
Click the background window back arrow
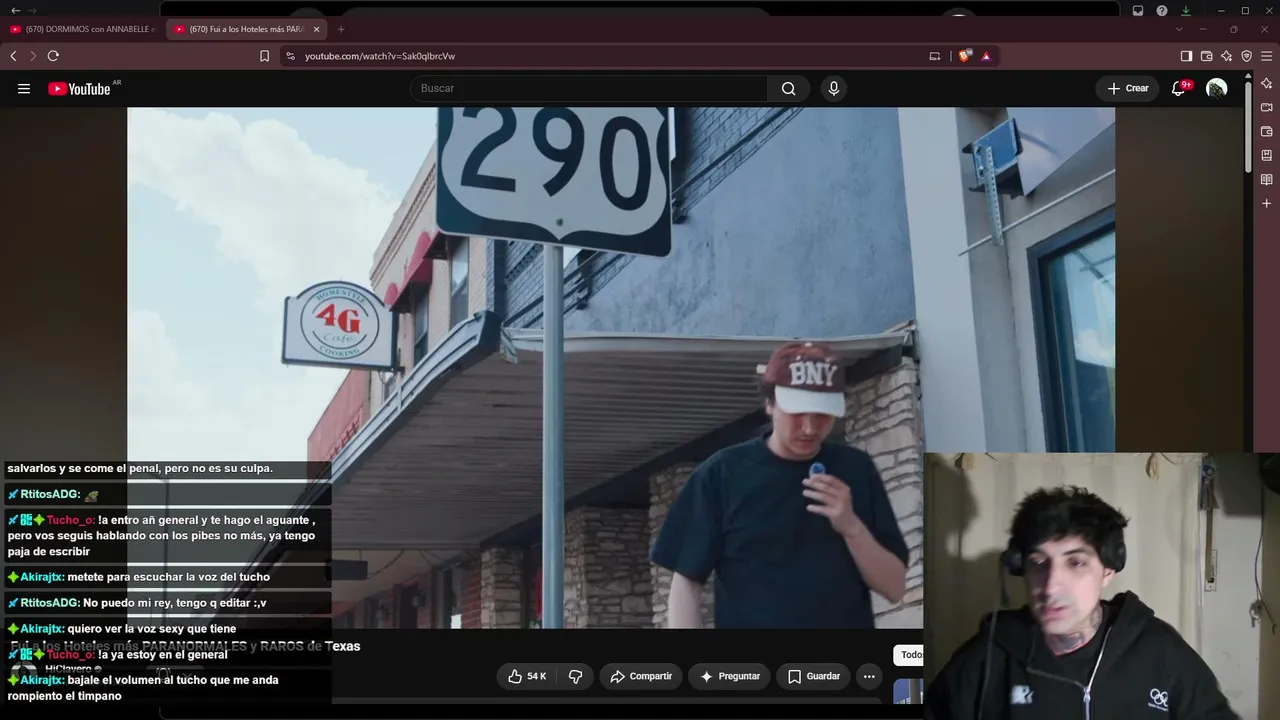pos(15,10)
